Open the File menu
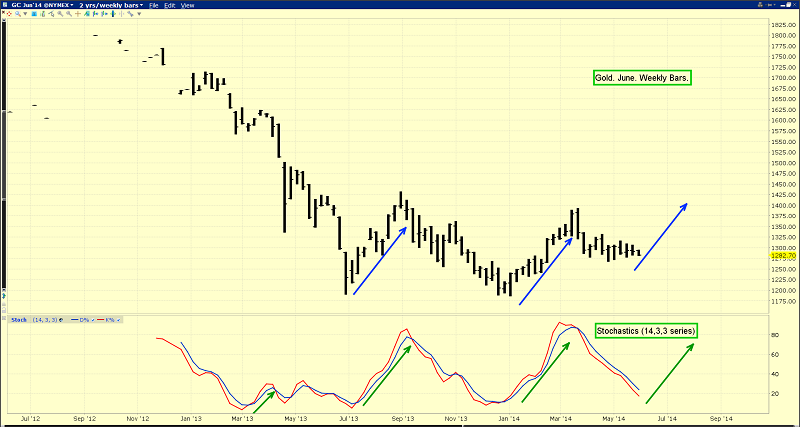The height and width of the screenshot is (427, 800). click(153, 5)
